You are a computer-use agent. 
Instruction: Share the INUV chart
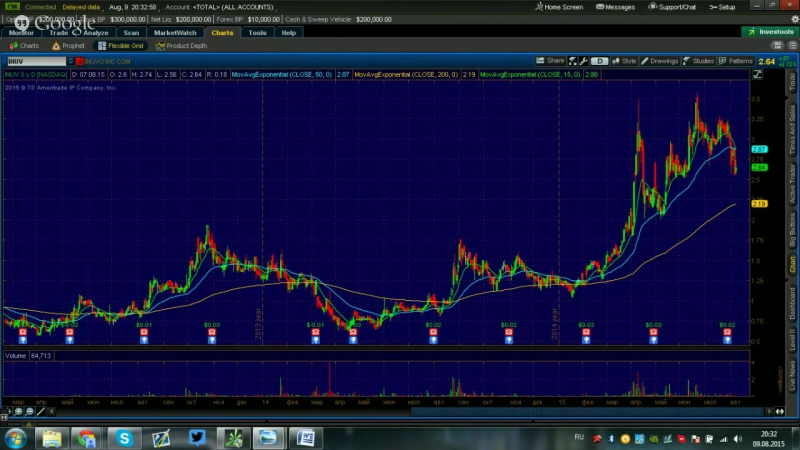[549, 61]
